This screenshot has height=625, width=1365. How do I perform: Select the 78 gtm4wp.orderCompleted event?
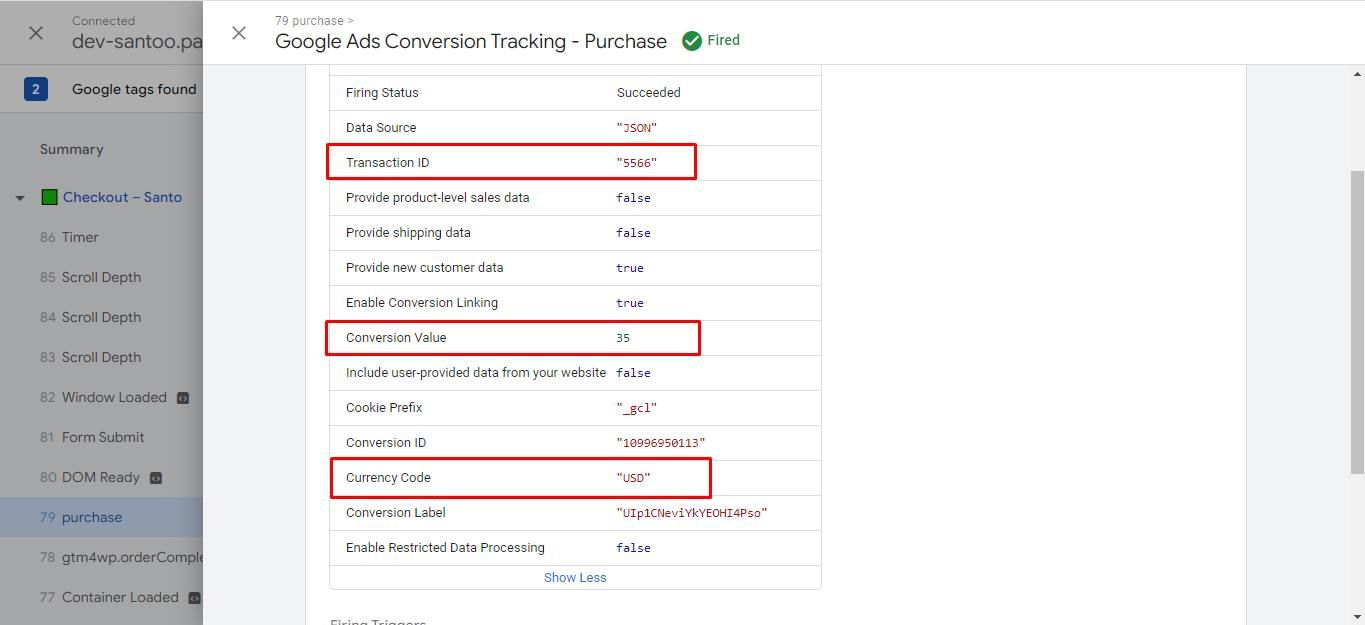pyautogui.click(x=132, y=557)
